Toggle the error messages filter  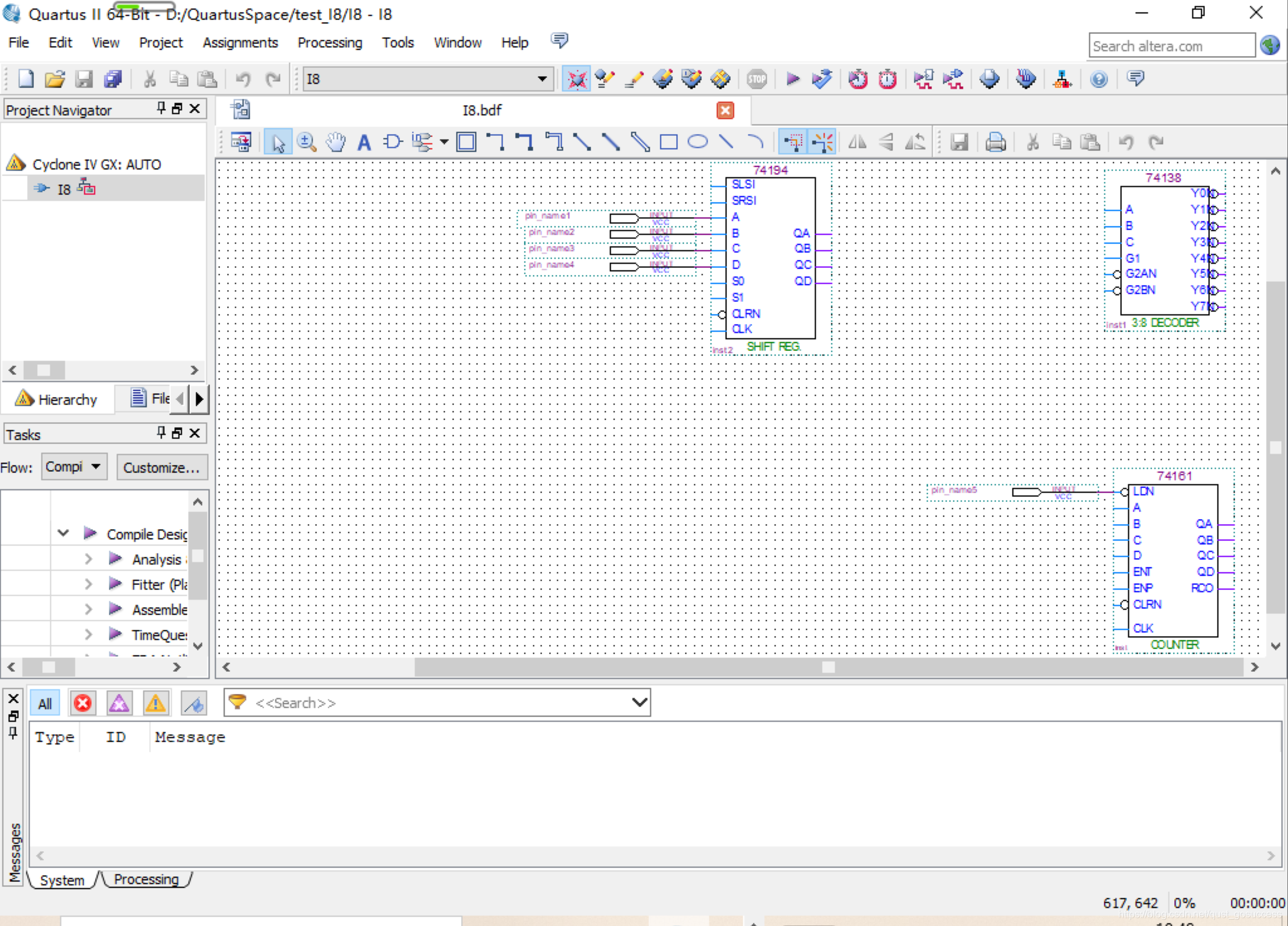click(x=82, y=703)
